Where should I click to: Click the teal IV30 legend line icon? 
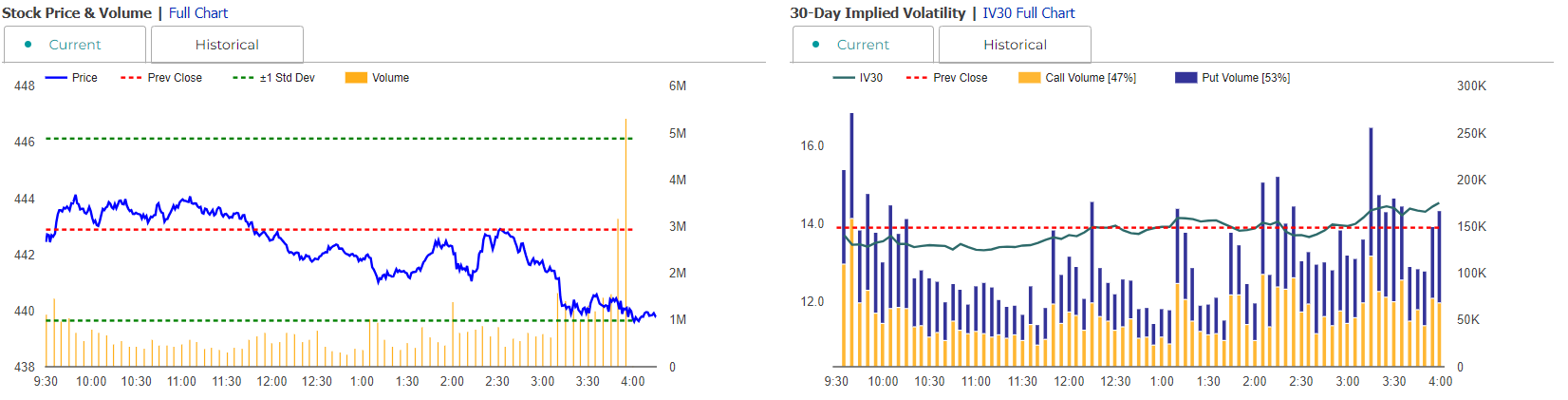point(844,78)
